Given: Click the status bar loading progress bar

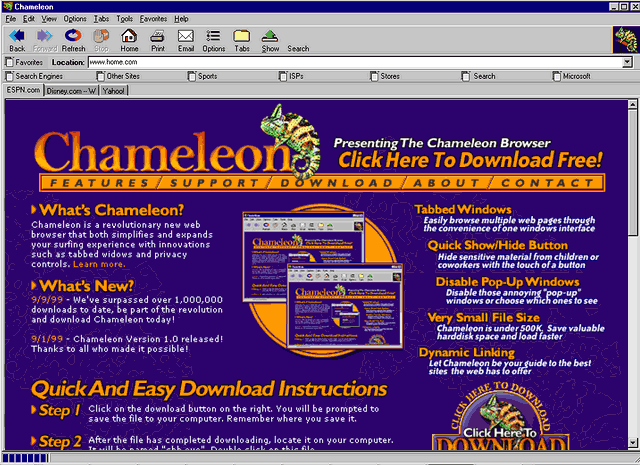Looking at the screenshot, I should pyautogui.click(x=24, y=458).
